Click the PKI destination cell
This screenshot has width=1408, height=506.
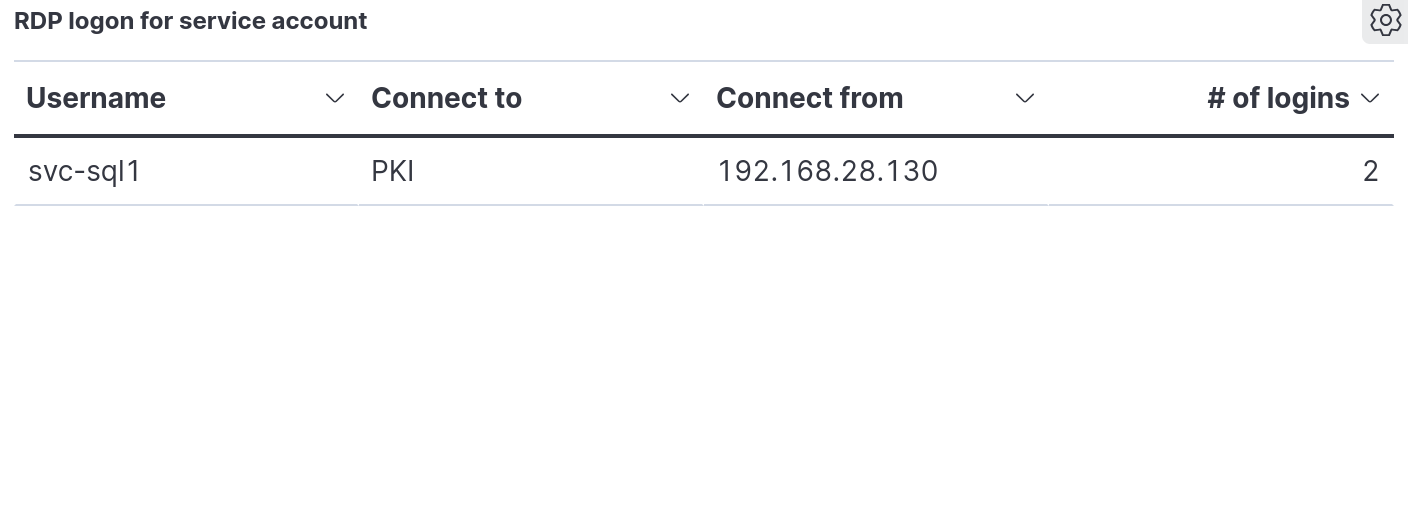click(x=530, y=171)
